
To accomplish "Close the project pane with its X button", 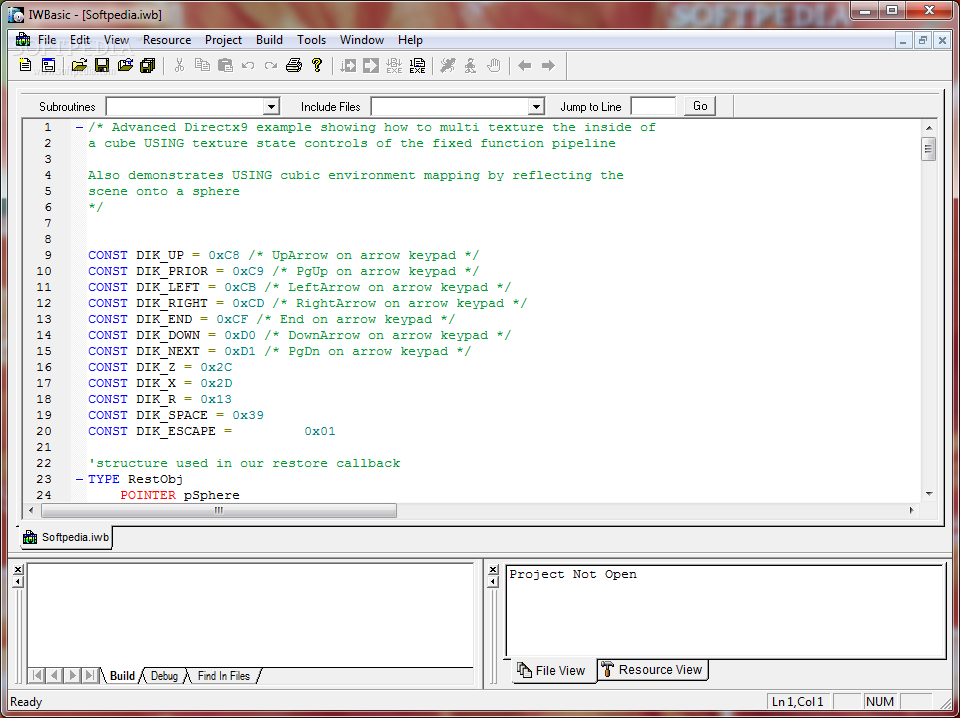I will click(493, 569).
